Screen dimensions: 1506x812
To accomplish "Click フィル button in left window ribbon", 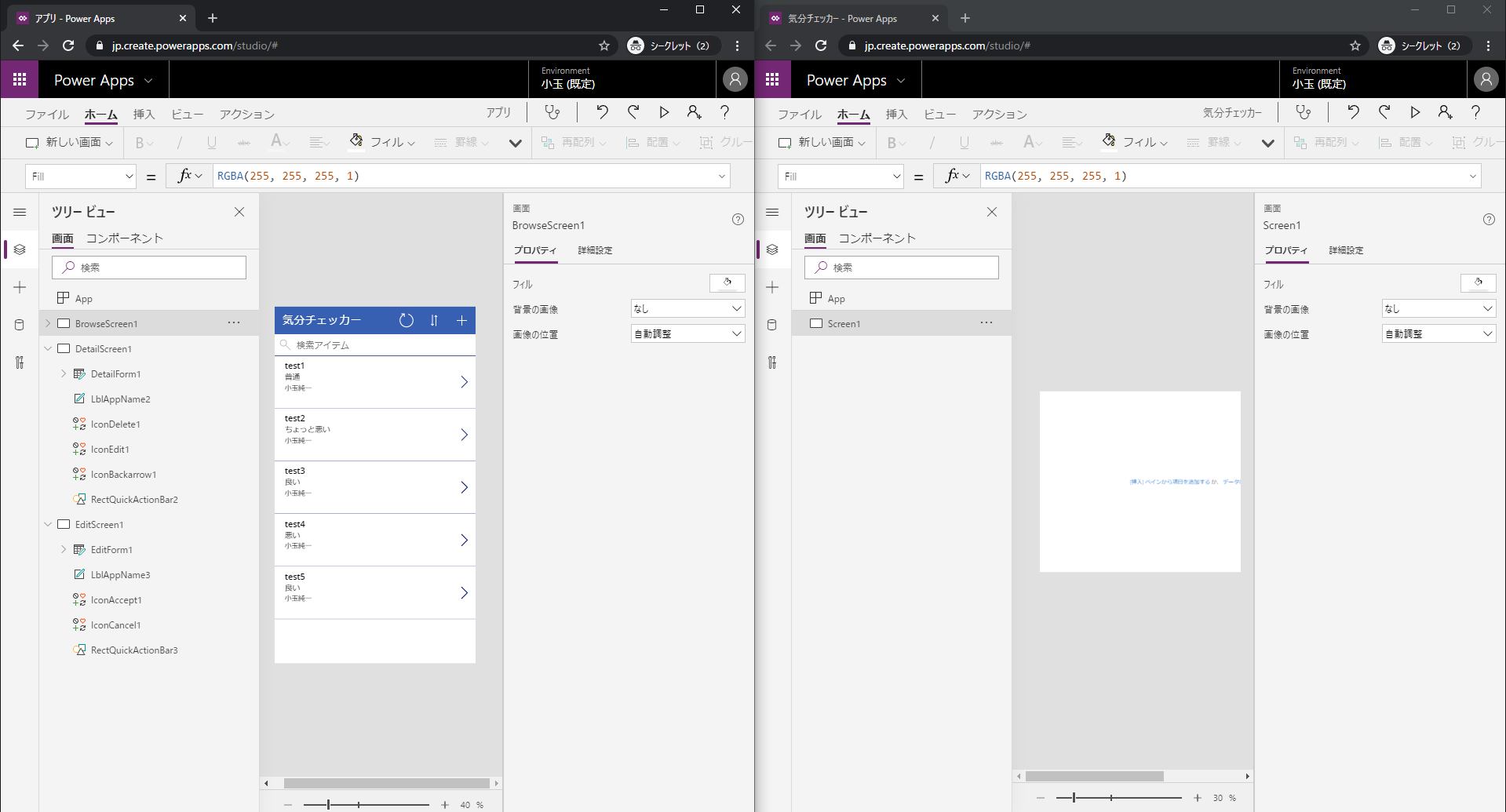I will [x=382, y=142].
